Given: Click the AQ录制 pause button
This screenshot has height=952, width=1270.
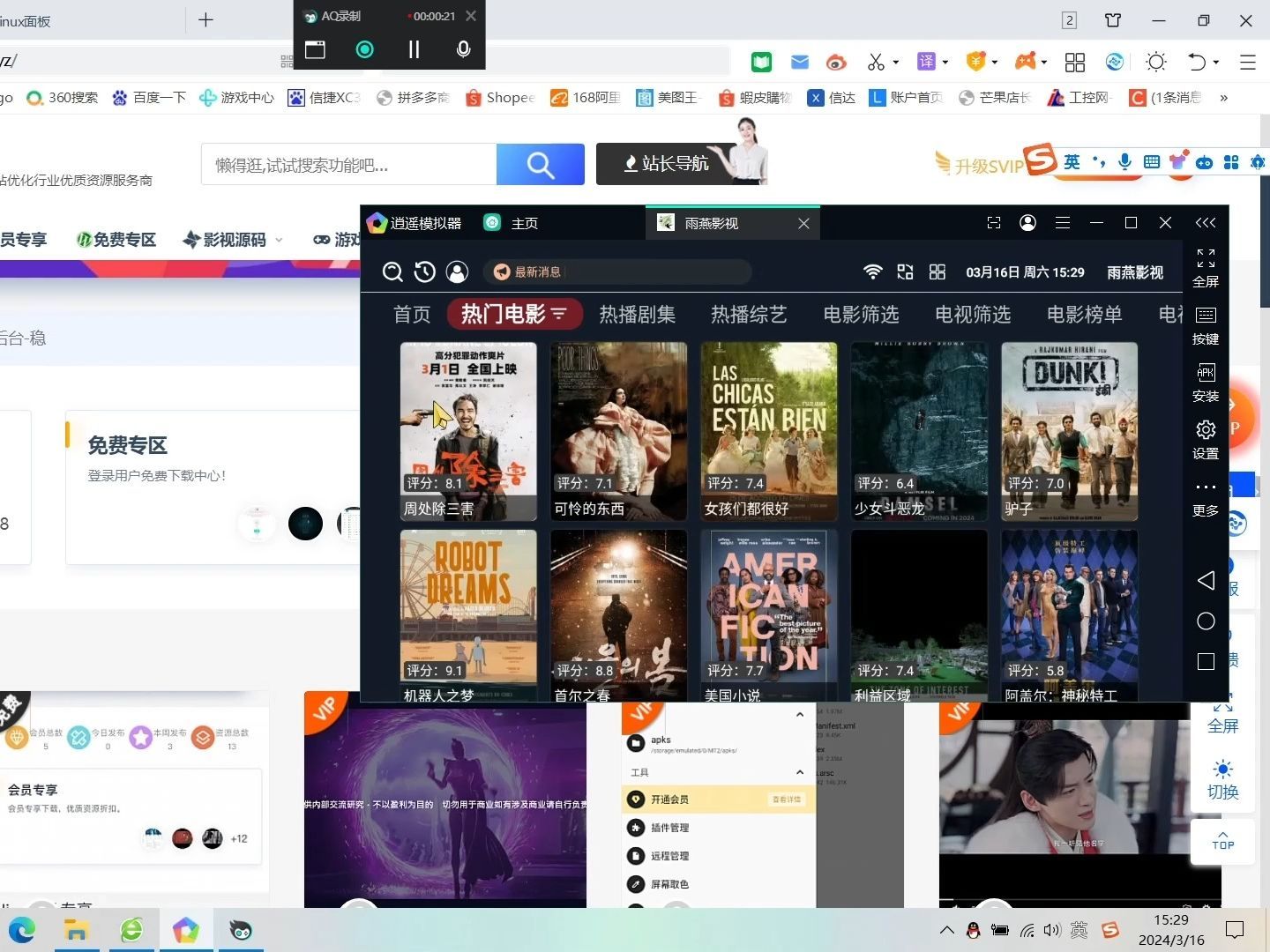Looking at the screenshot, I should [414, 49].
